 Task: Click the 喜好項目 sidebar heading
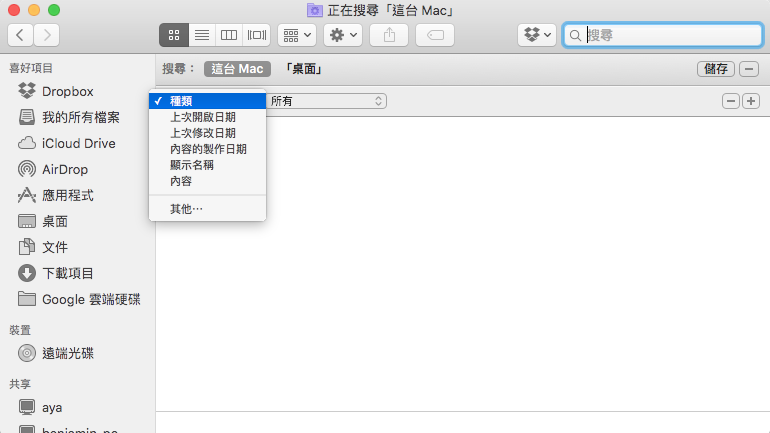click(31, 68)
